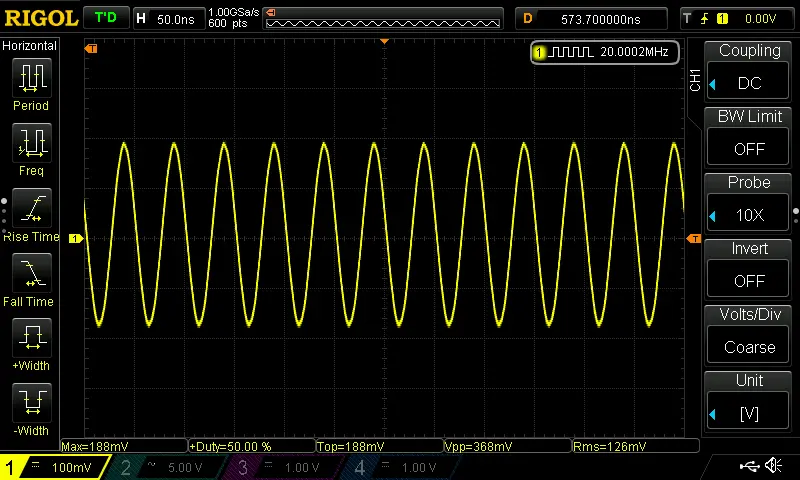Click the T'D trigger status button
The height and width of the screenshot is (480, 800).
(x=104, y=18)
